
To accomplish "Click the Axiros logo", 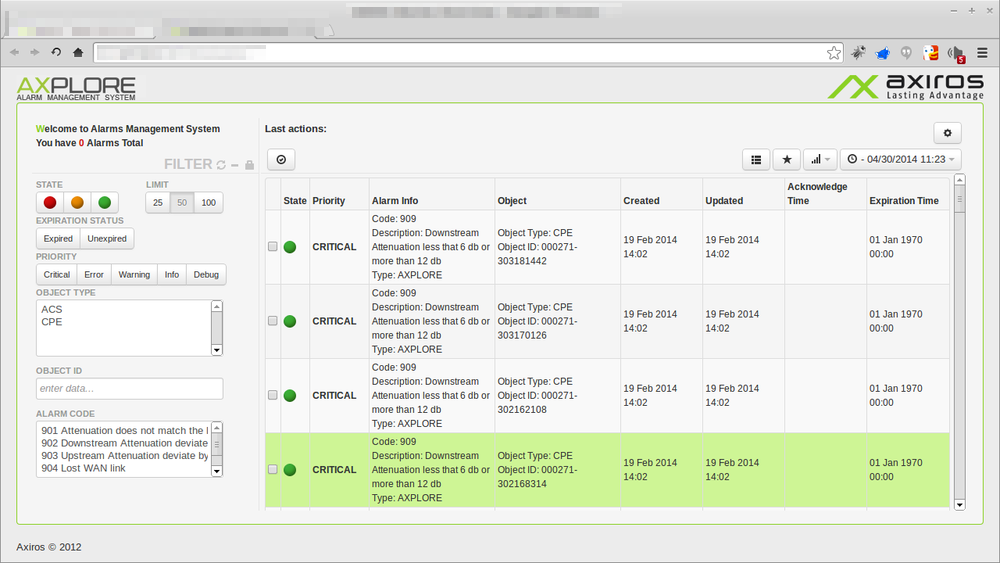I will tap(906, 87).
